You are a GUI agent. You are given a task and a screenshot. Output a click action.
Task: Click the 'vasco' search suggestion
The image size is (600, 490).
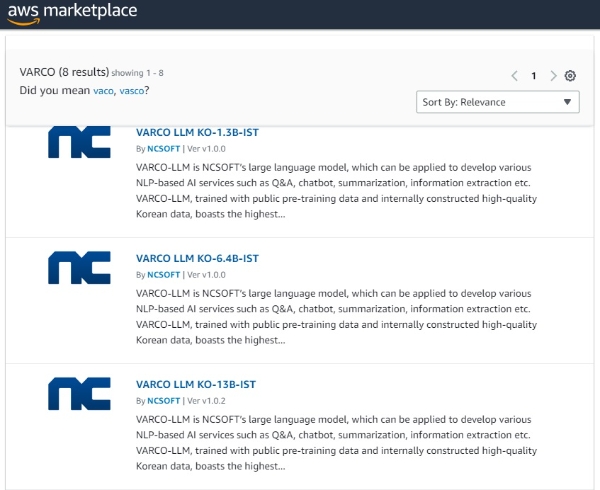[x=132, y=91]
